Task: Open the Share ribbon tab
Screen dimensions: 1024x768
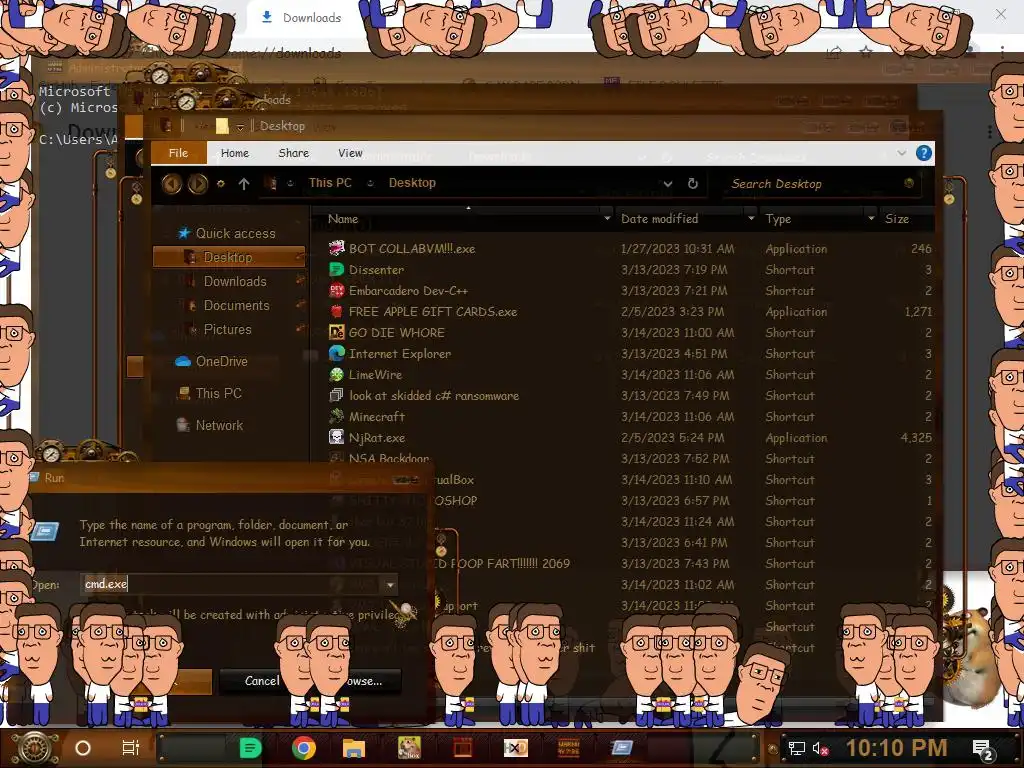Action: tap(293, 153)
